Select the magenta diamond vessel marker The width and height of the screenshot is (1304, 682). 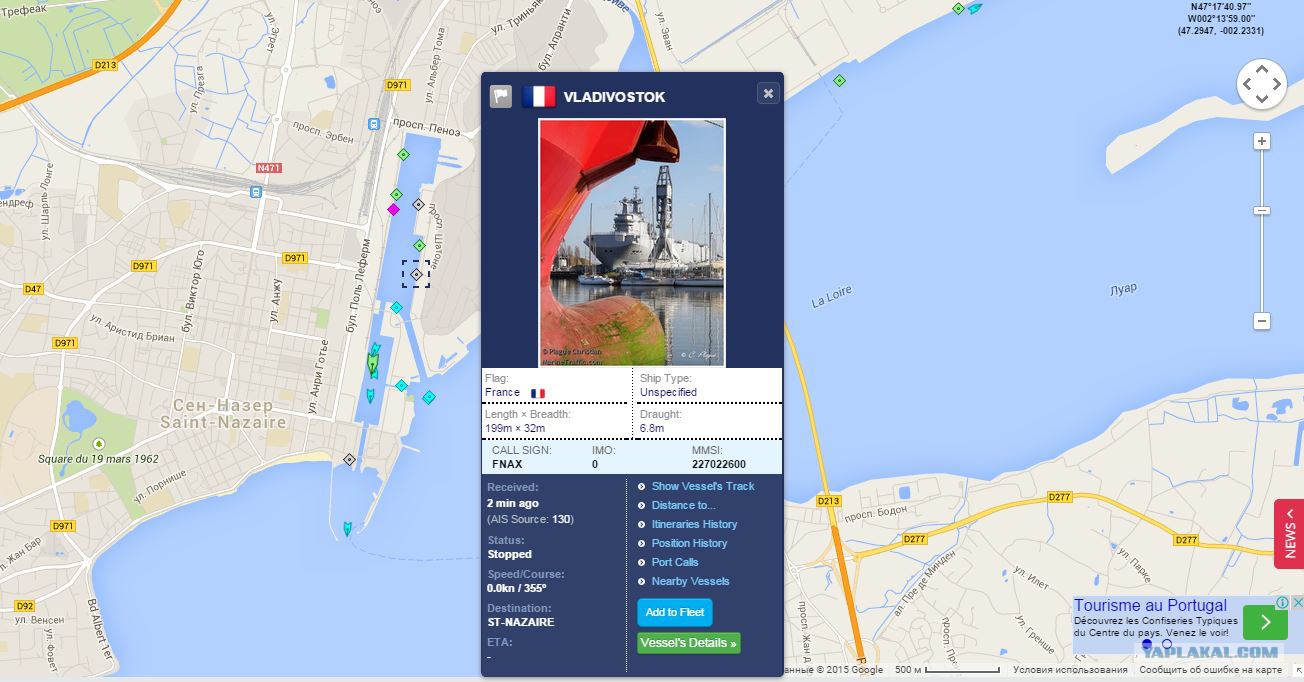[393, 209]
